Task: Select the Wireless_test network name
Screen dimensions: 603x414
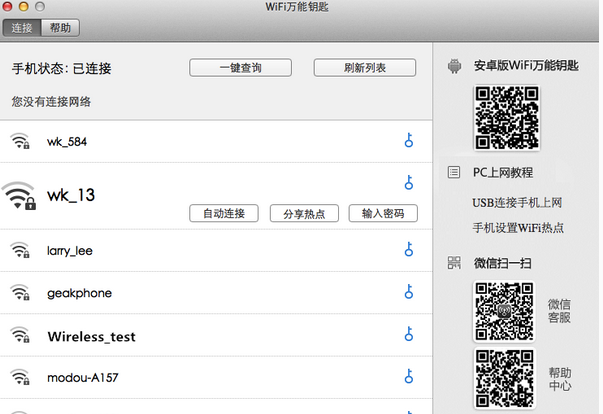Action: click(x=92, y=337)
